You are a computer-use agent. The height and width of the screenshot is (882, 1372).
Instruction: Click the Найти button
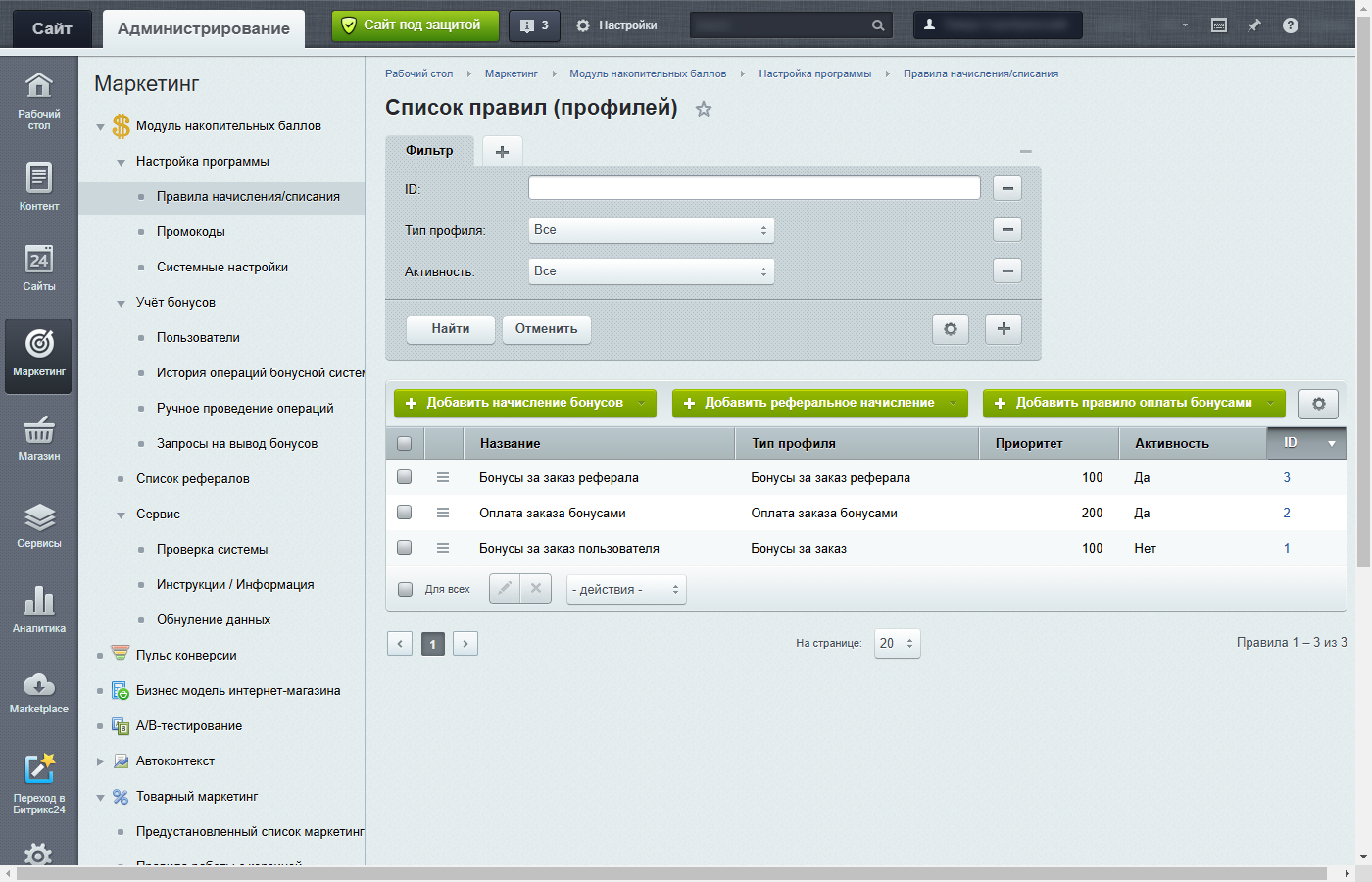point(451,329)
